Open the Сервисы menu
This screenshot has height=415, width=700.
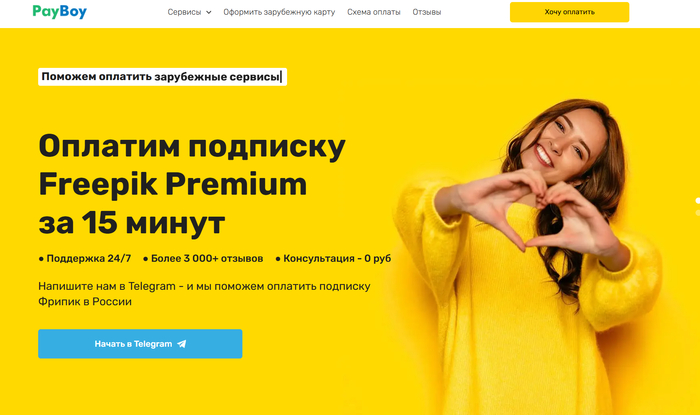point(184,12)
